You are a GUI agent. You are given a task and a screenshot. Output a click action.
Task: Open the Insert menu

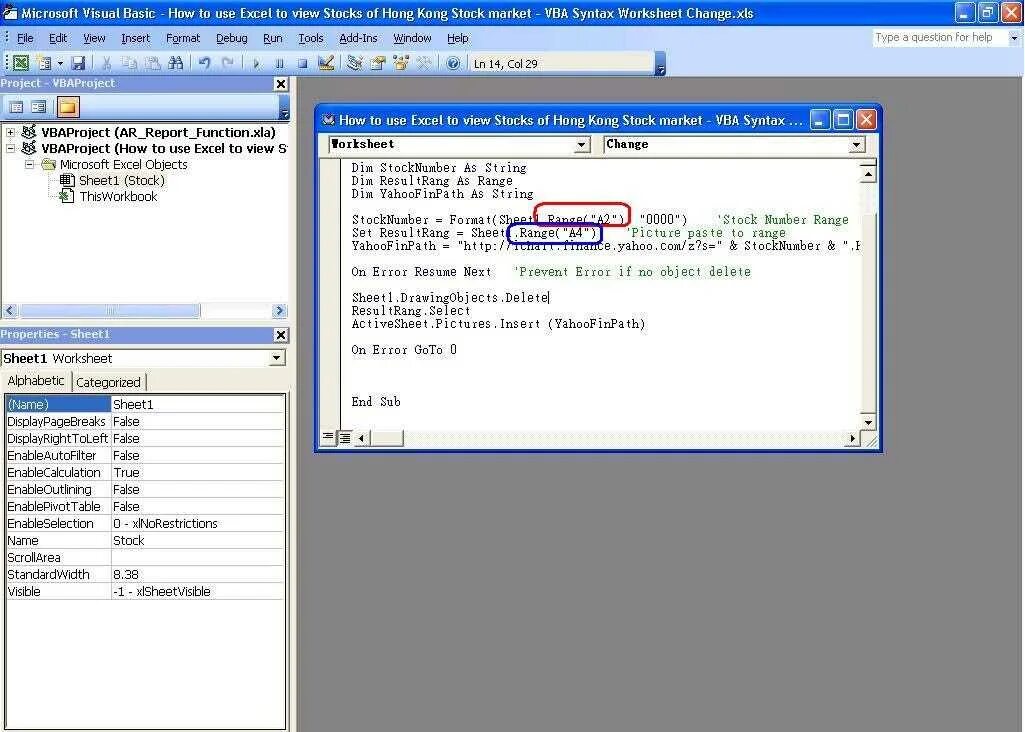[135, 39]
